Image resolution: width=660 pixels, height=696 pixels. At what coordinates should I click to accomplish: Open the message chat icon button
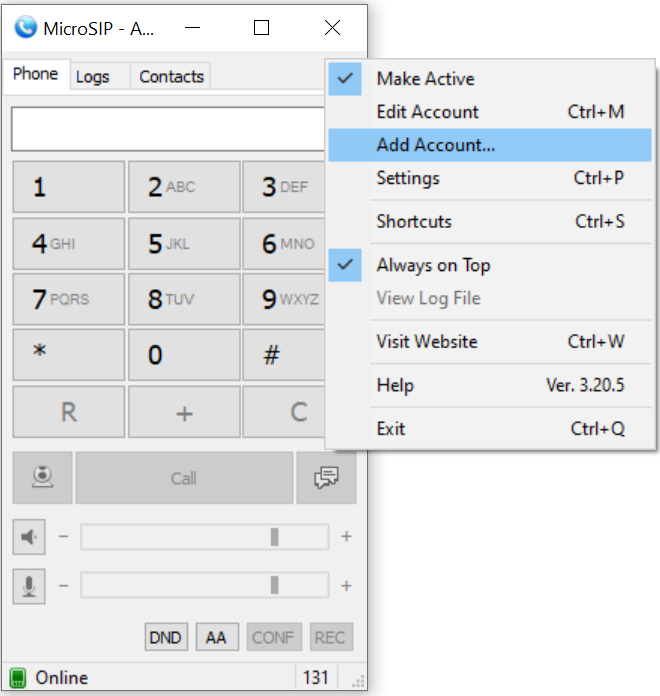point(326,478)
